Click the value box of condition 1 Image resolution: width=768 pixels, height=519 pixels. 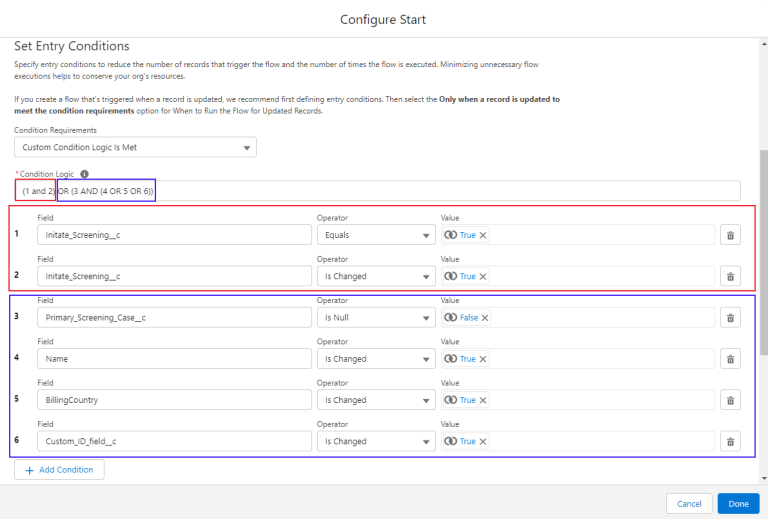coord(578,235)
